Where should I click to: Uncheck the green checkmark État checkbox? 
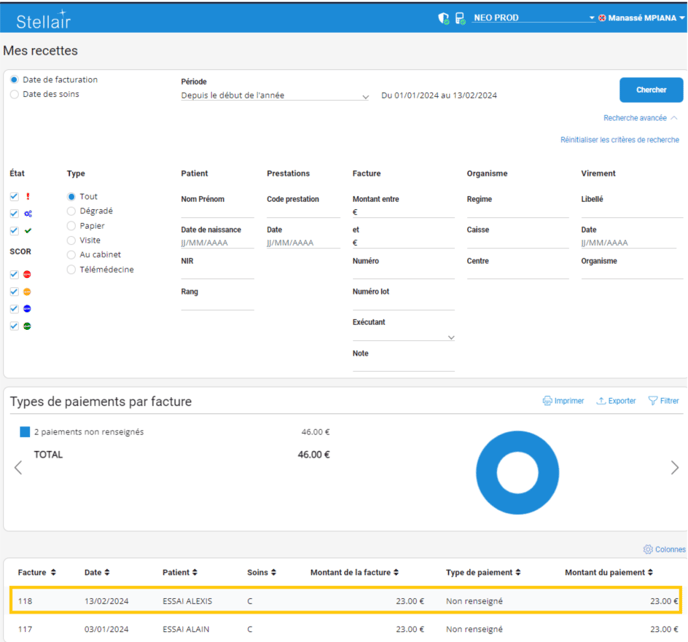(14, 231)
